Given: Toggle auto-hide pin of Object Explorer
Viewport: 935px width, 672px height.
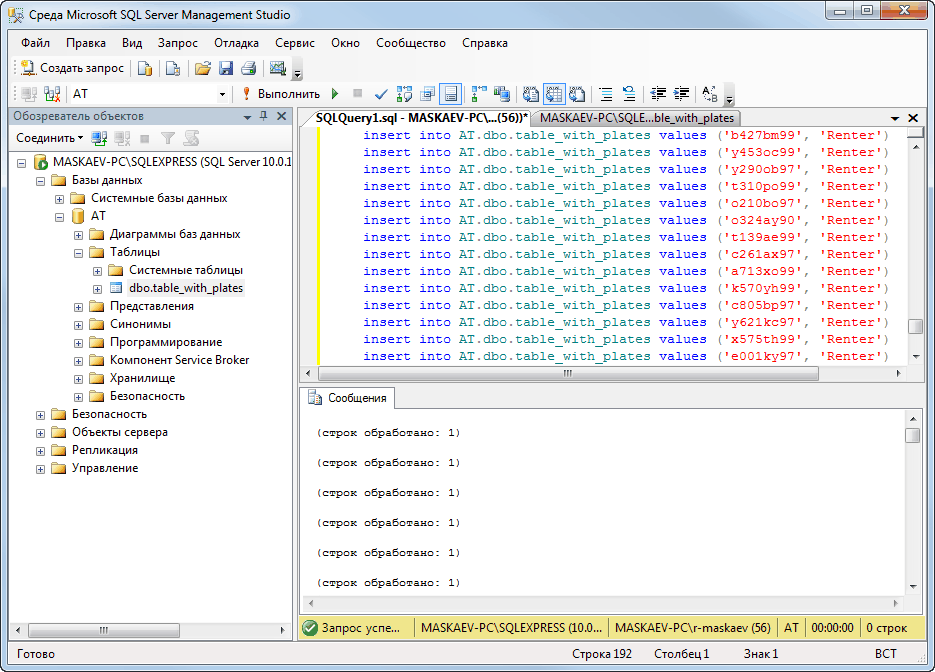Looking at the screenshot, I should click(x=264, y=117).
